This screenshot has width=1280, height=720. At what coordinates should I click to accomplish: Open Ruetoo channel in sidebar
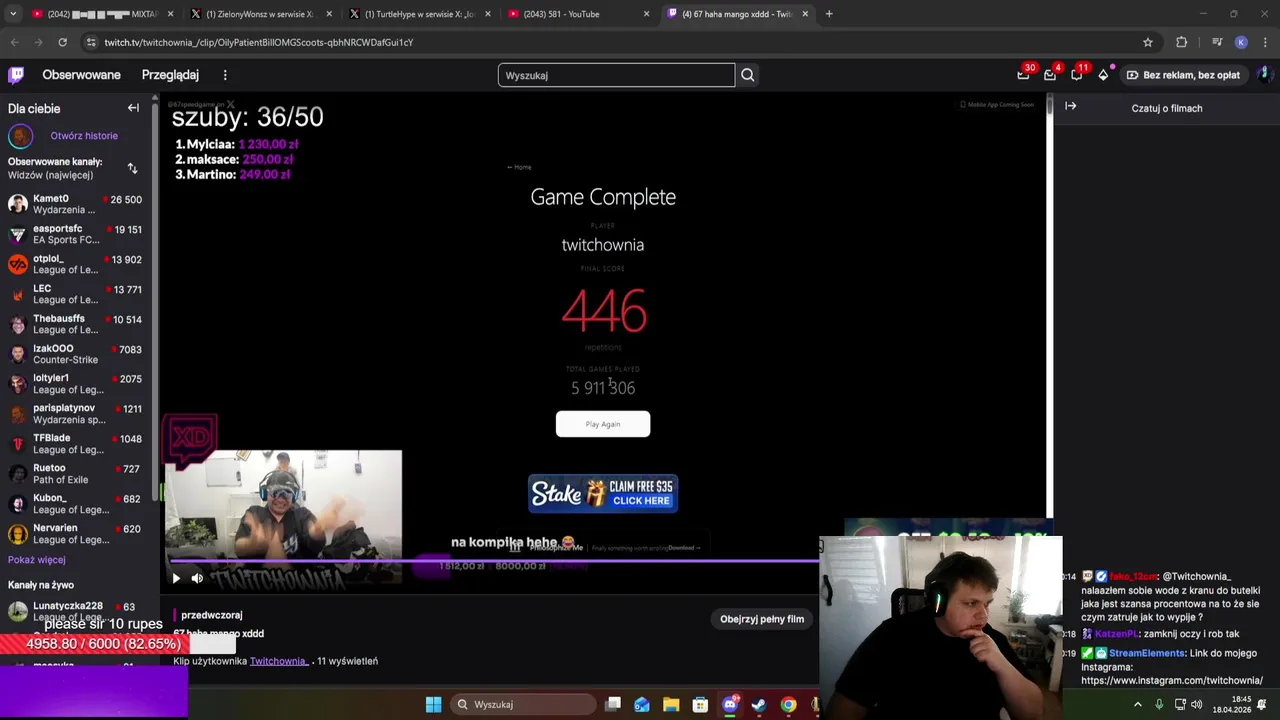click(76, 473)
